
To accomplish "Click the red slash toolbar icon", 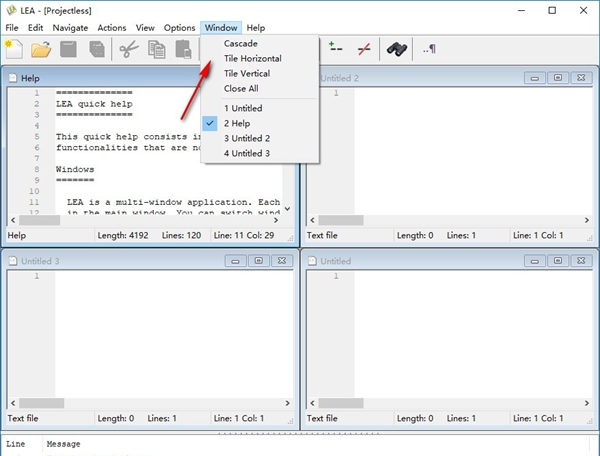I will [364, 49].
